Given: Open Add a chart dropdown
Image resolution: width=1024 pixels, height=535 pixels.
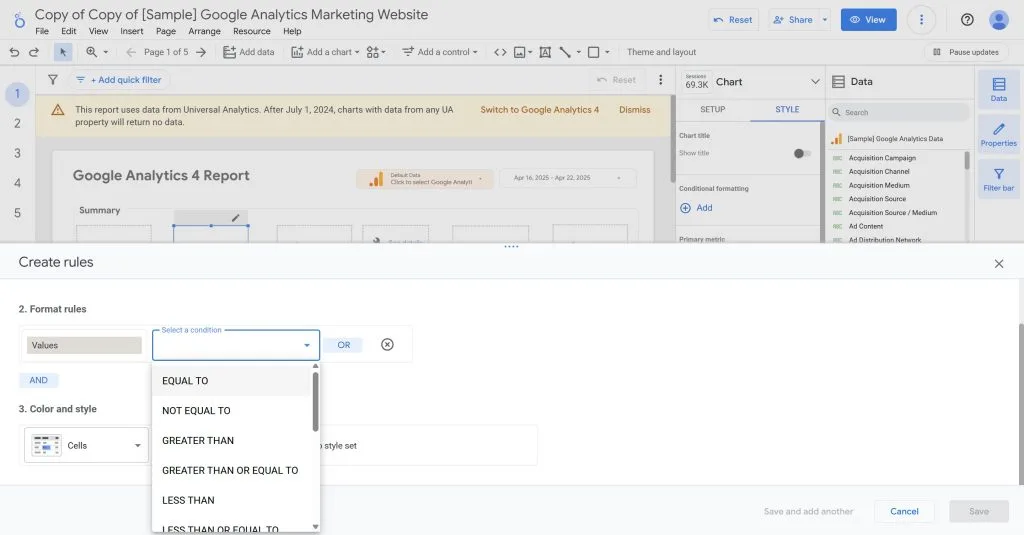Looking at the screenshot, I should (325, 52).
